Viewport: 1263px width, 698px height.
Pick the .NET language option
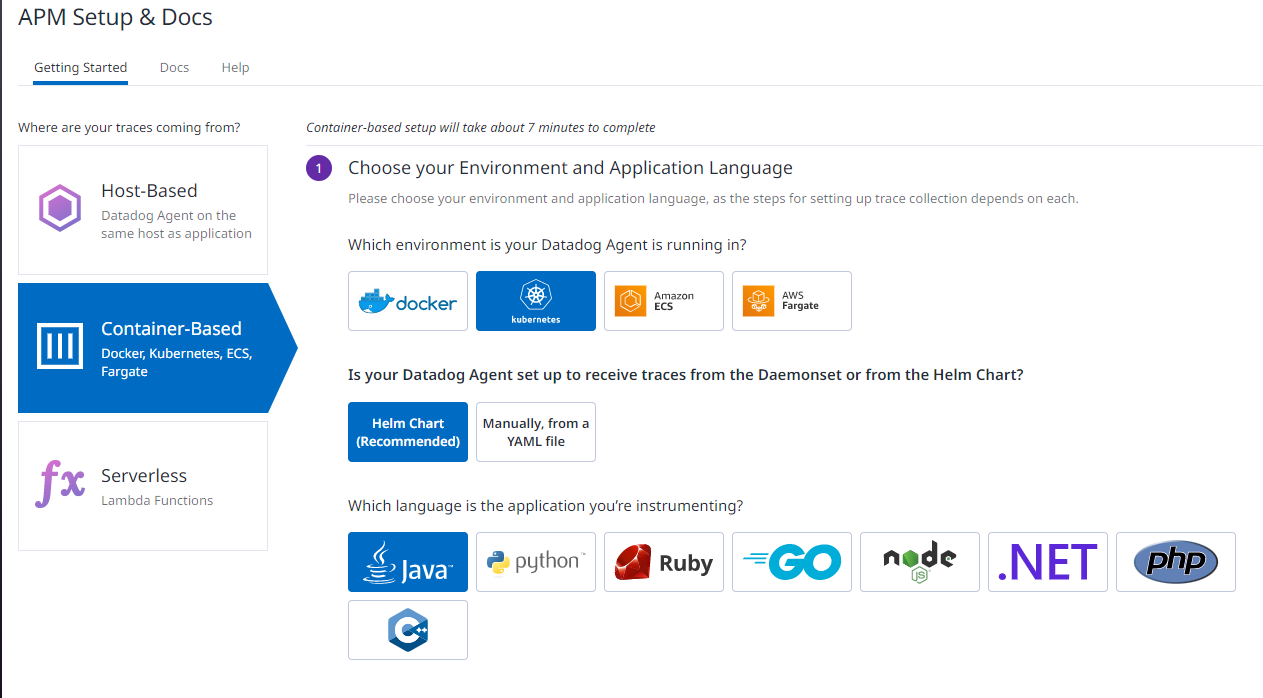1047,561
